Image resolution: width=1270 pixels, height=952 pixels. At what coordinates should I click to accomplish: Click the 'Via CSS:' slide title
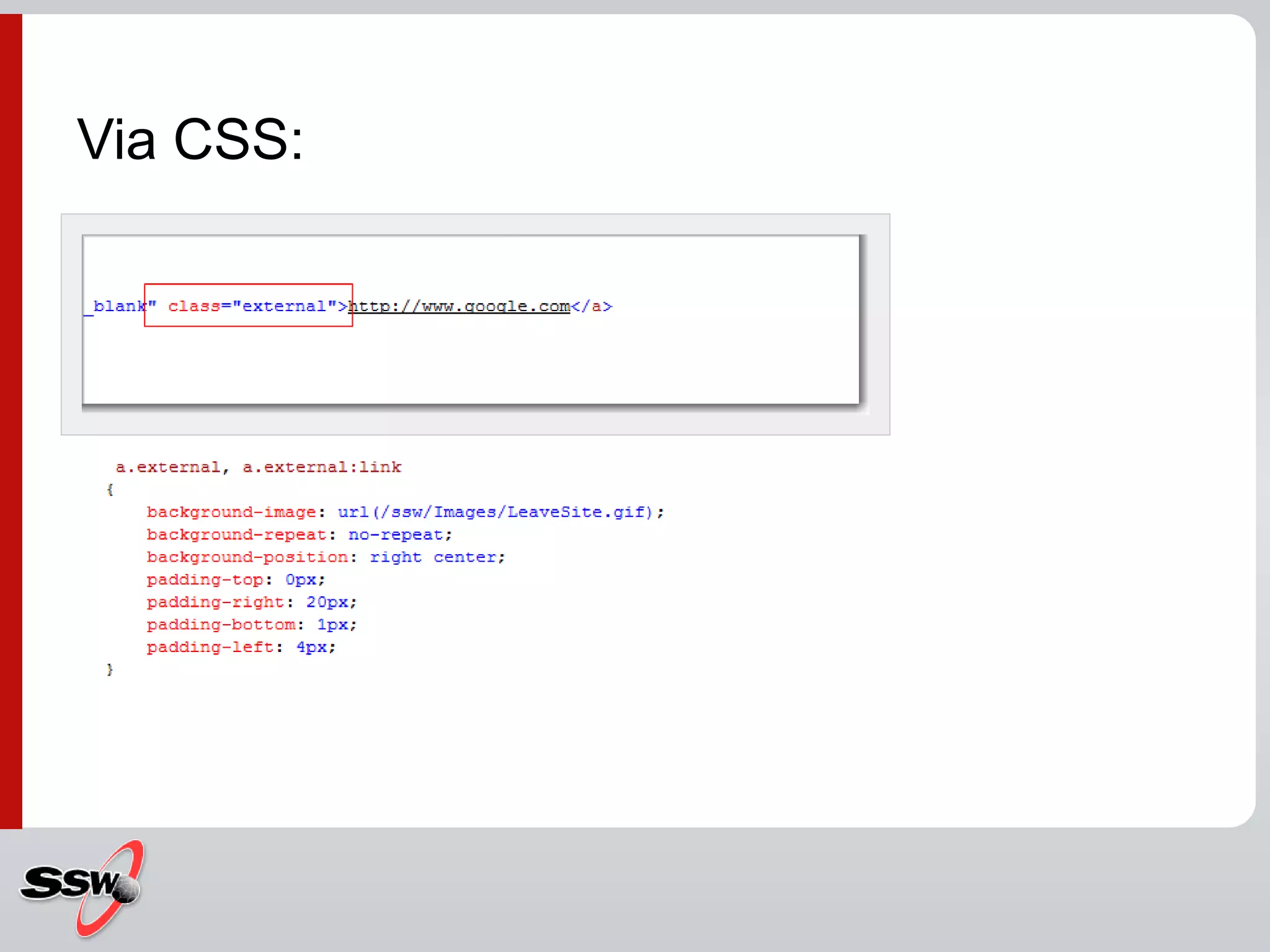[190, 139]
